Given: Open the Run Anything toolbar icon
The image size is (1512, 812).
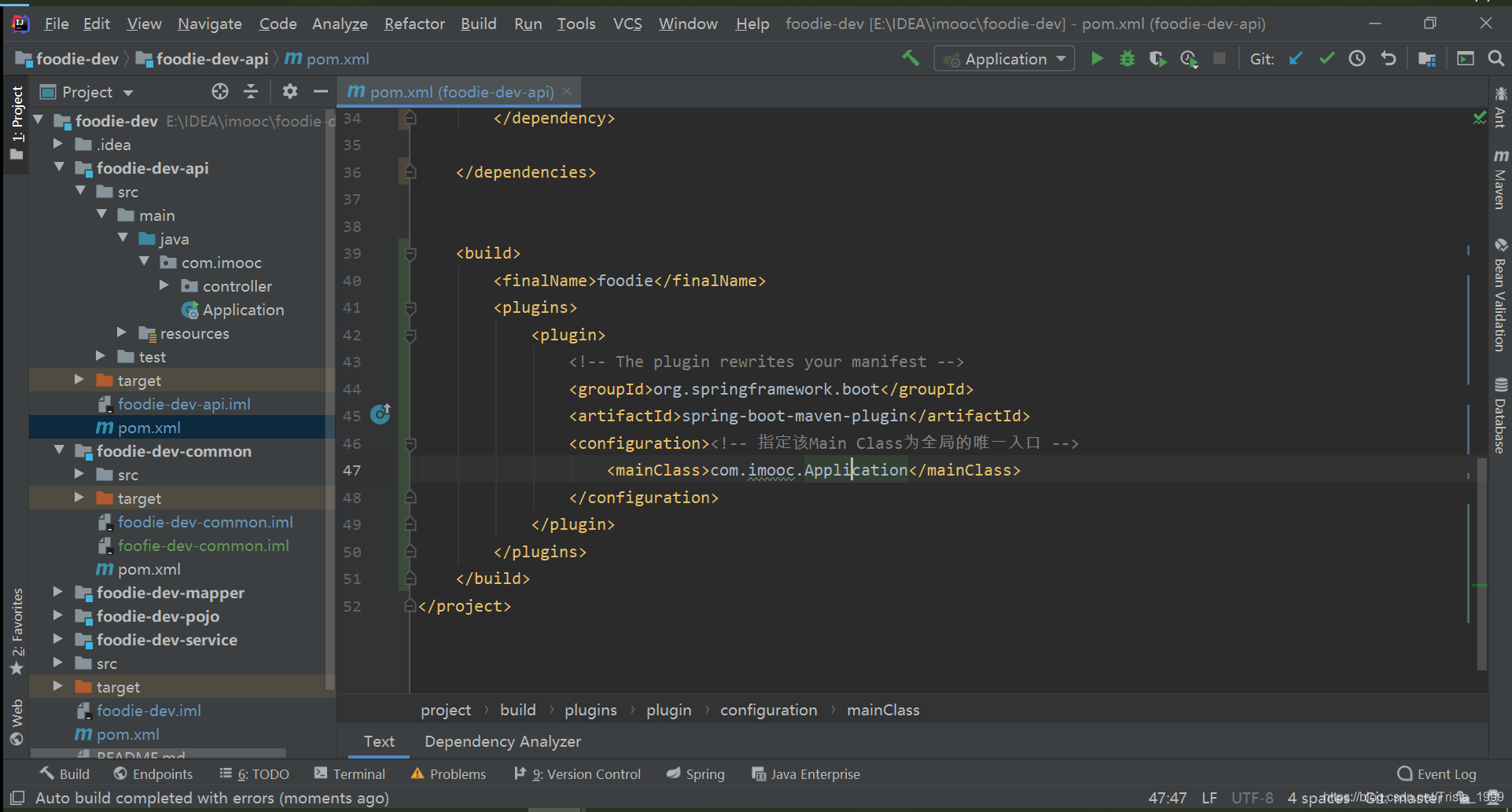Looking at the screenshot, I should click(1466, 58).
